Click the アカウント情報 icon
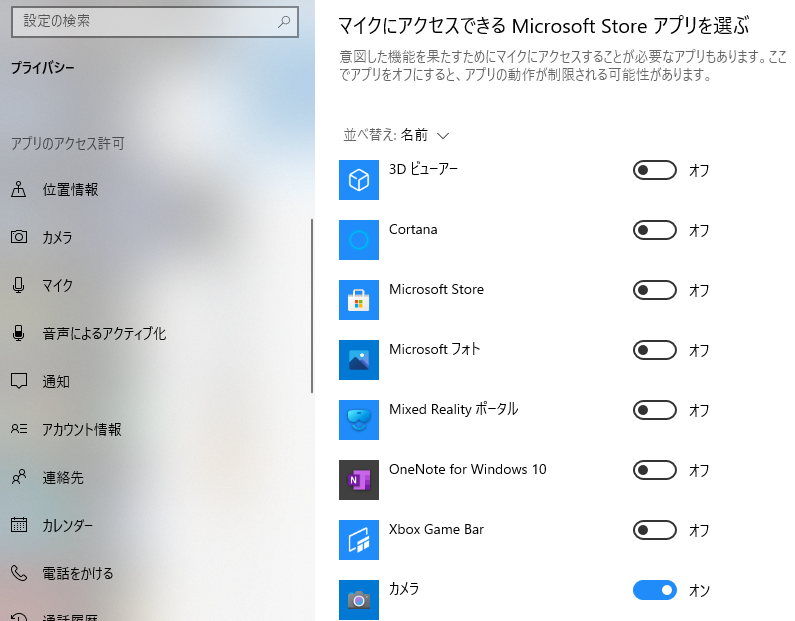 (x=19, y=429)
